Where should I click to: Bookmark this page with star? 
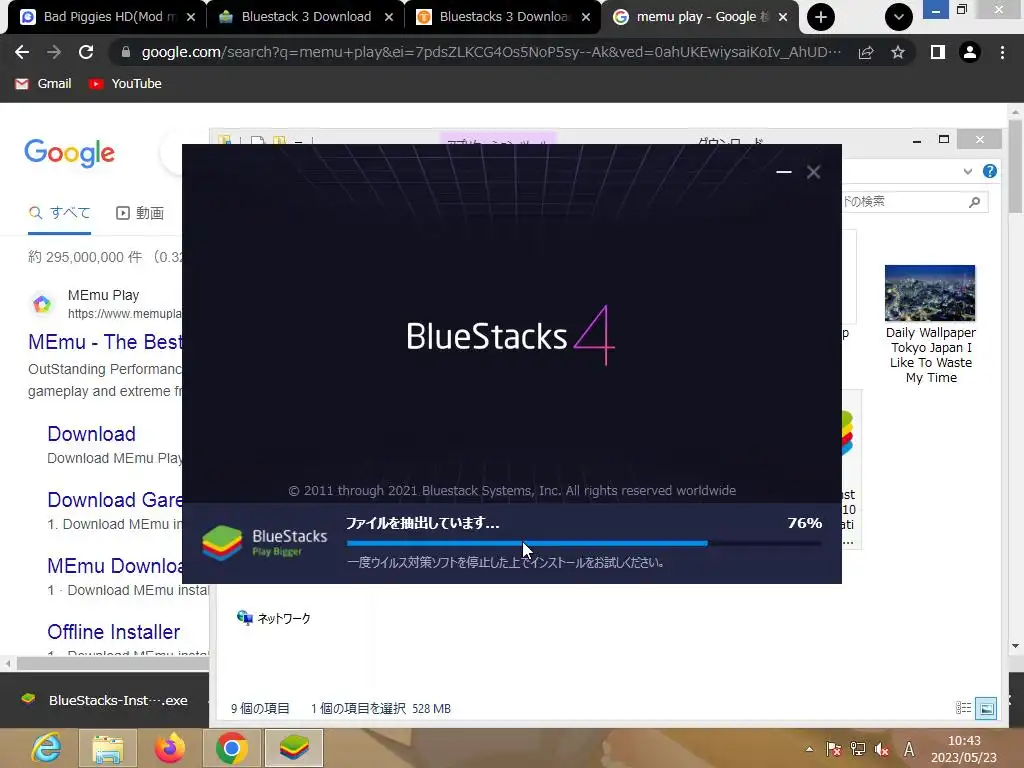(x=898, y=52)
